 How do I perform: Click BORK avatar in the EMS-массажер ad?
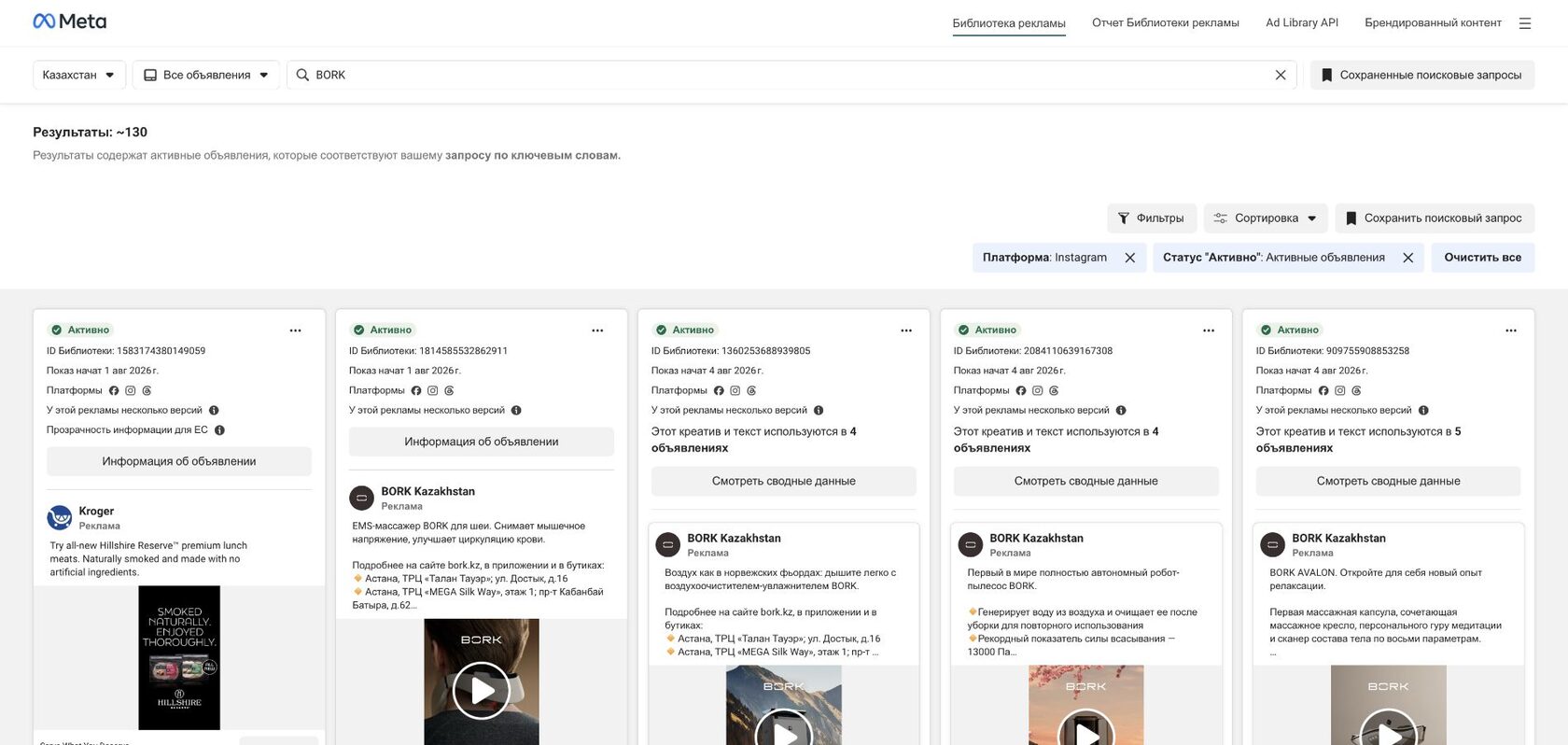click(x=362, y=498)
